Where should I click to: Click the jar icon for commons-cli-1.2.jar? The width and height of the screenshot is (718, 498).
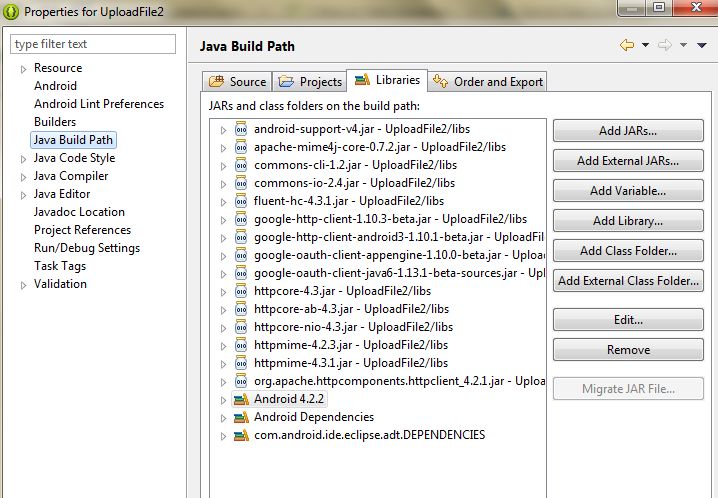241,165
